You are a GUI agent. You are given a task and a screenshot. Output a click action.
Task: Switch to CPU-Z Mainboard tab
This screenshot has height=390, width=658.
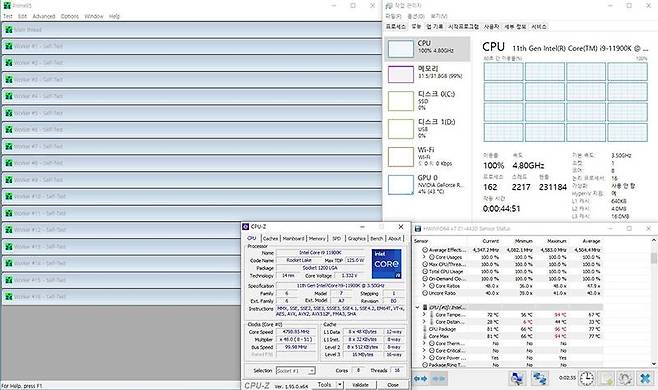pyautogui.click(x=293, y=238)
